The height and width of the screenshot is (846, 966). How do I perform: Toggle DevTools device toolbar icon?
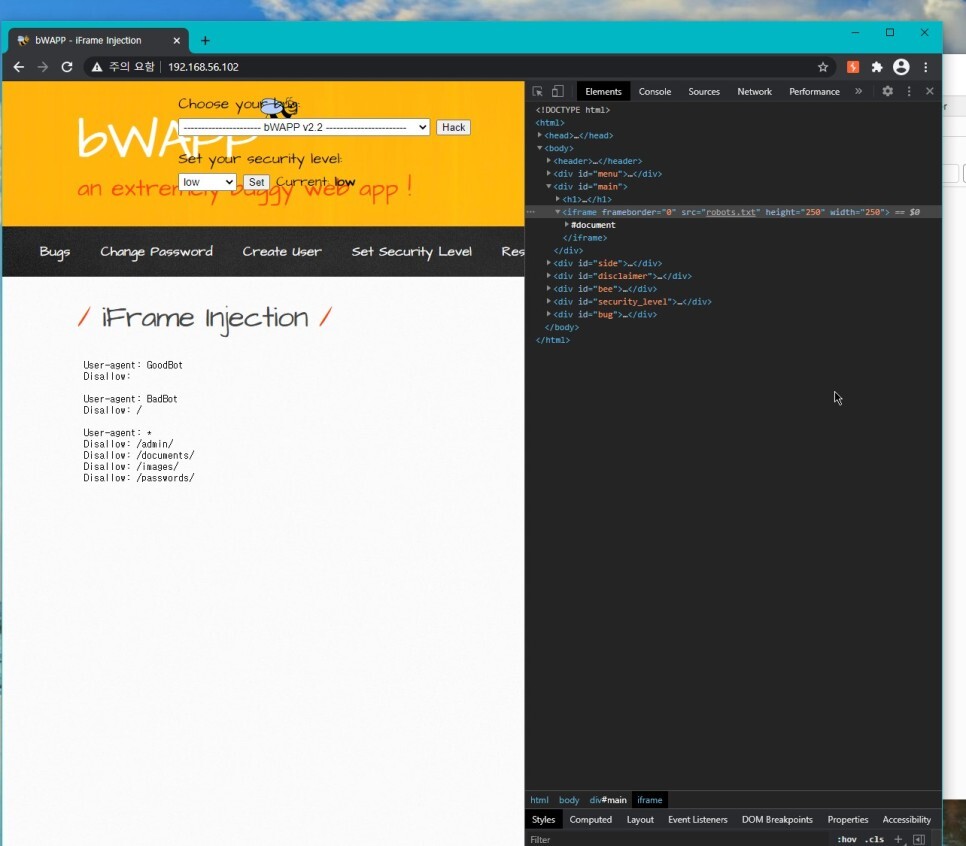558,91
